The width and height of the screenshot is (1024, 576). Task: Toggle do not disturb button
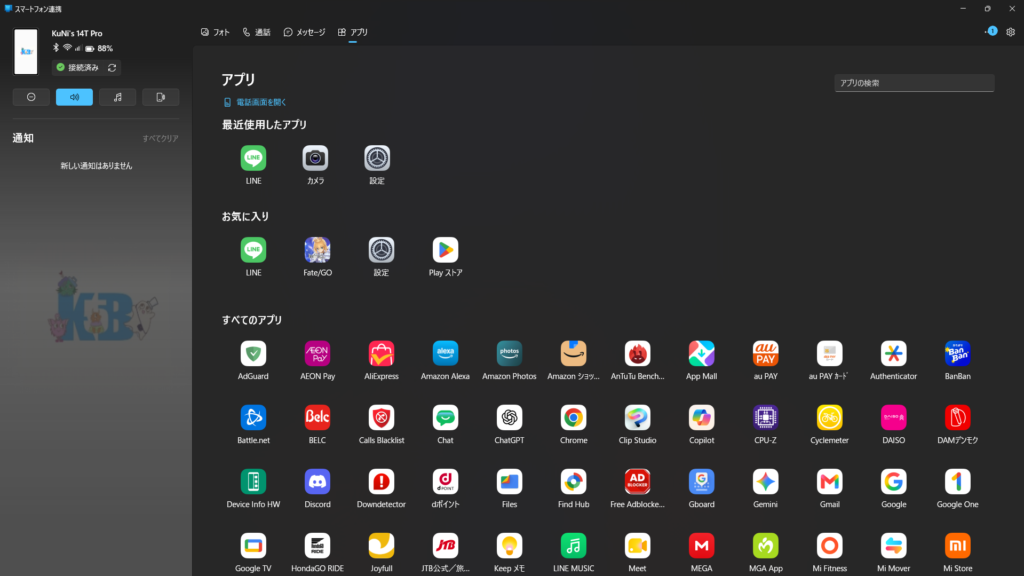(x=31, y=97)
